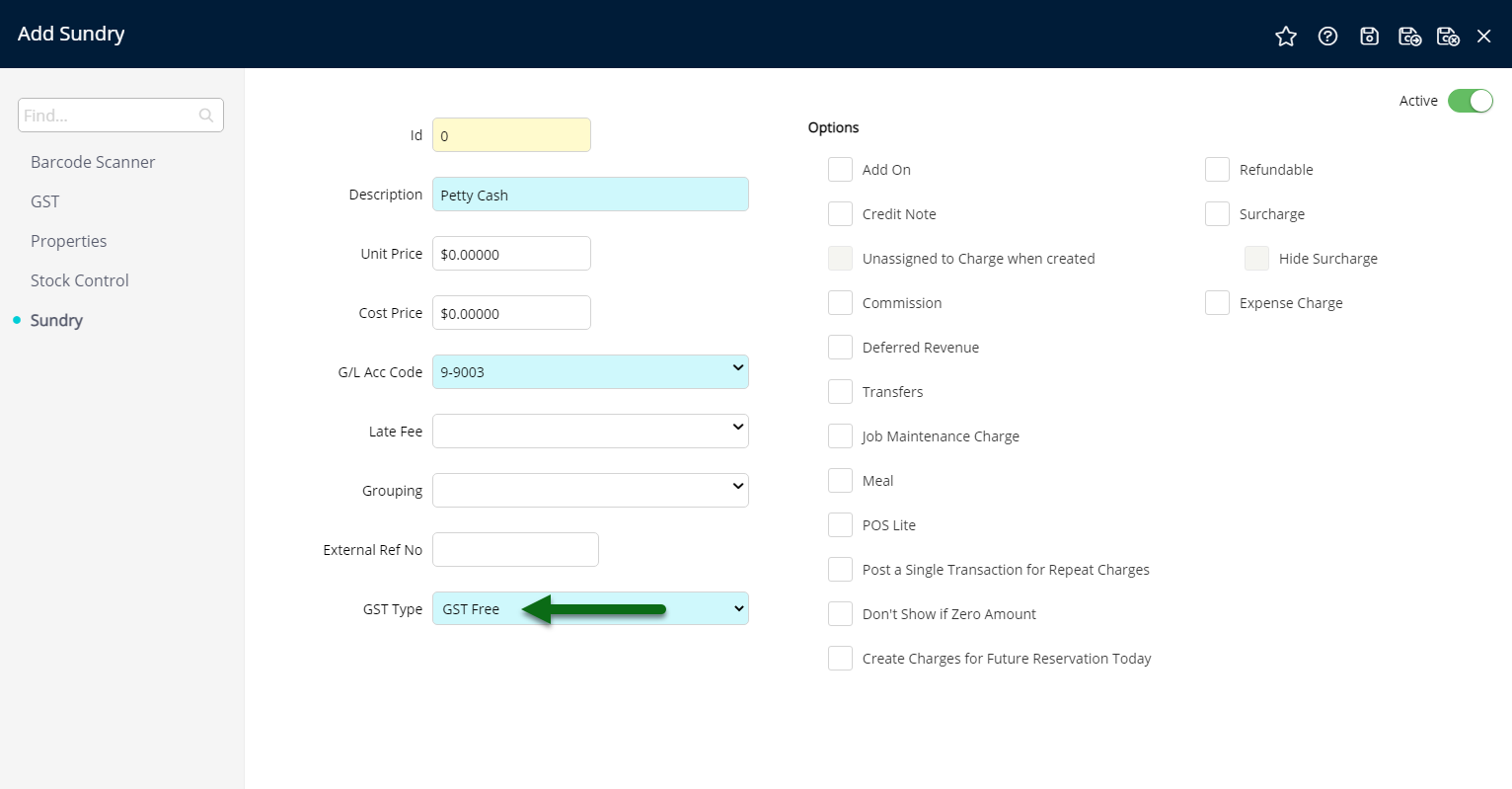
Task: Click the search magnifier in the Find box
Action: coord(205,115)
